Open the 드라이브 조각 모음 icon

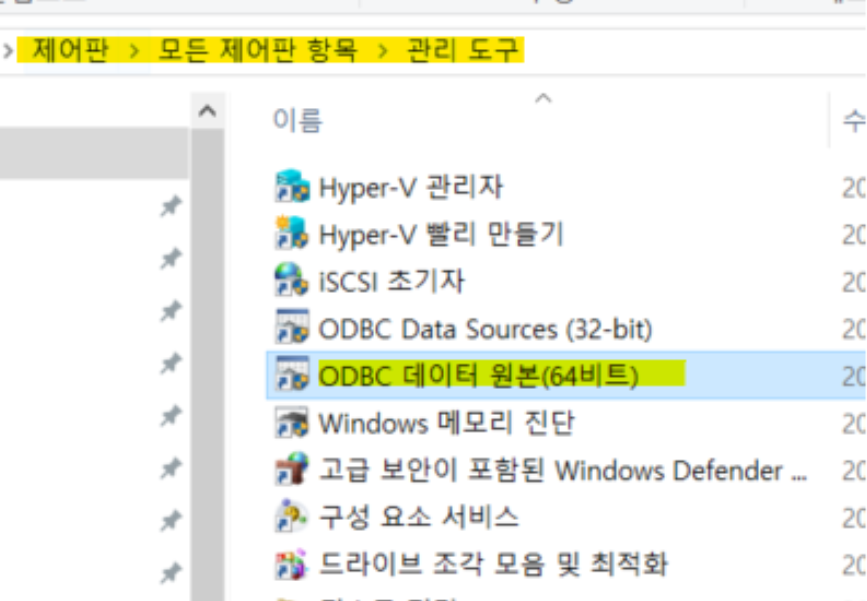[291, 565]
